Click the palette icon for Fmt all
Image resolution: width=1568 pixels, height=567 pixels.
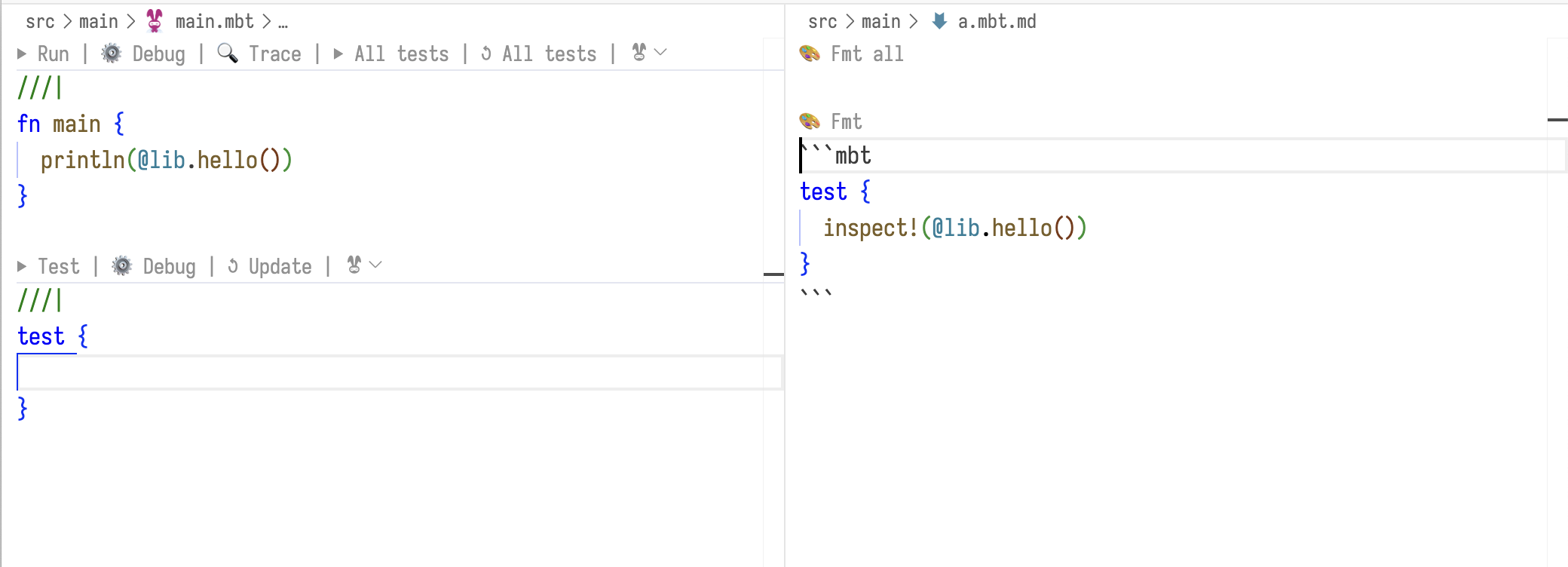tap(810, 54)
